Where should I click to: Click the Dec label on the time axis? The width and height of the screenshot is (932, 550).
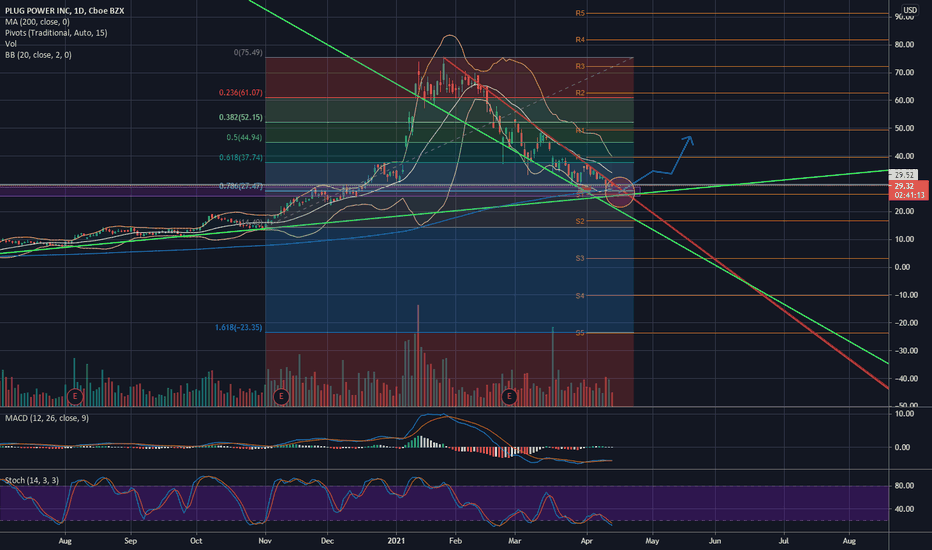327,540
